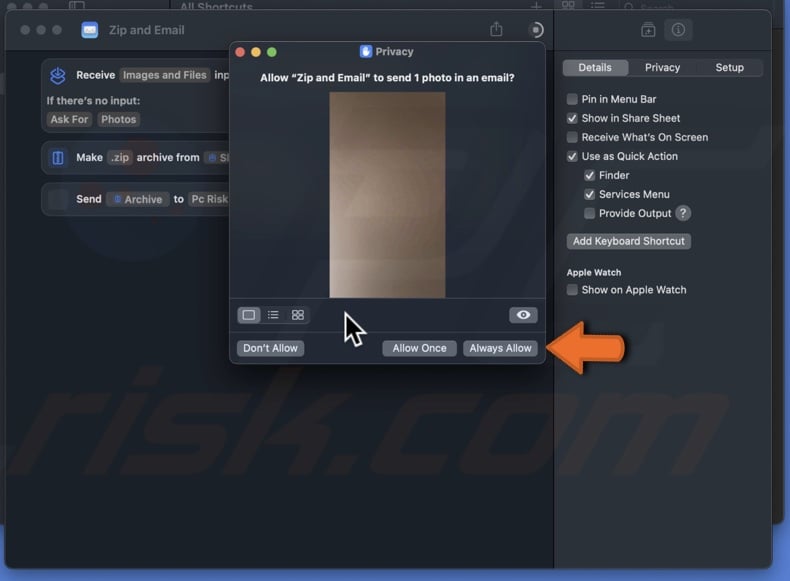790x581 pixels.
Task: Click the Provide Output help question mark
Action: (683, 213)
